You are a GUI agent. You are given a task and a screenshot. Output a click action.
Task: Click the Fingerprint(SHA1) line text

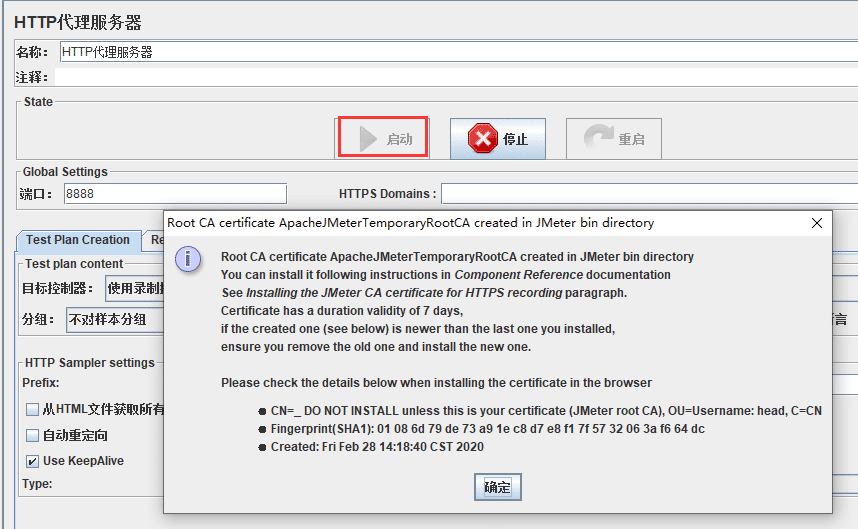coord(488,429)
